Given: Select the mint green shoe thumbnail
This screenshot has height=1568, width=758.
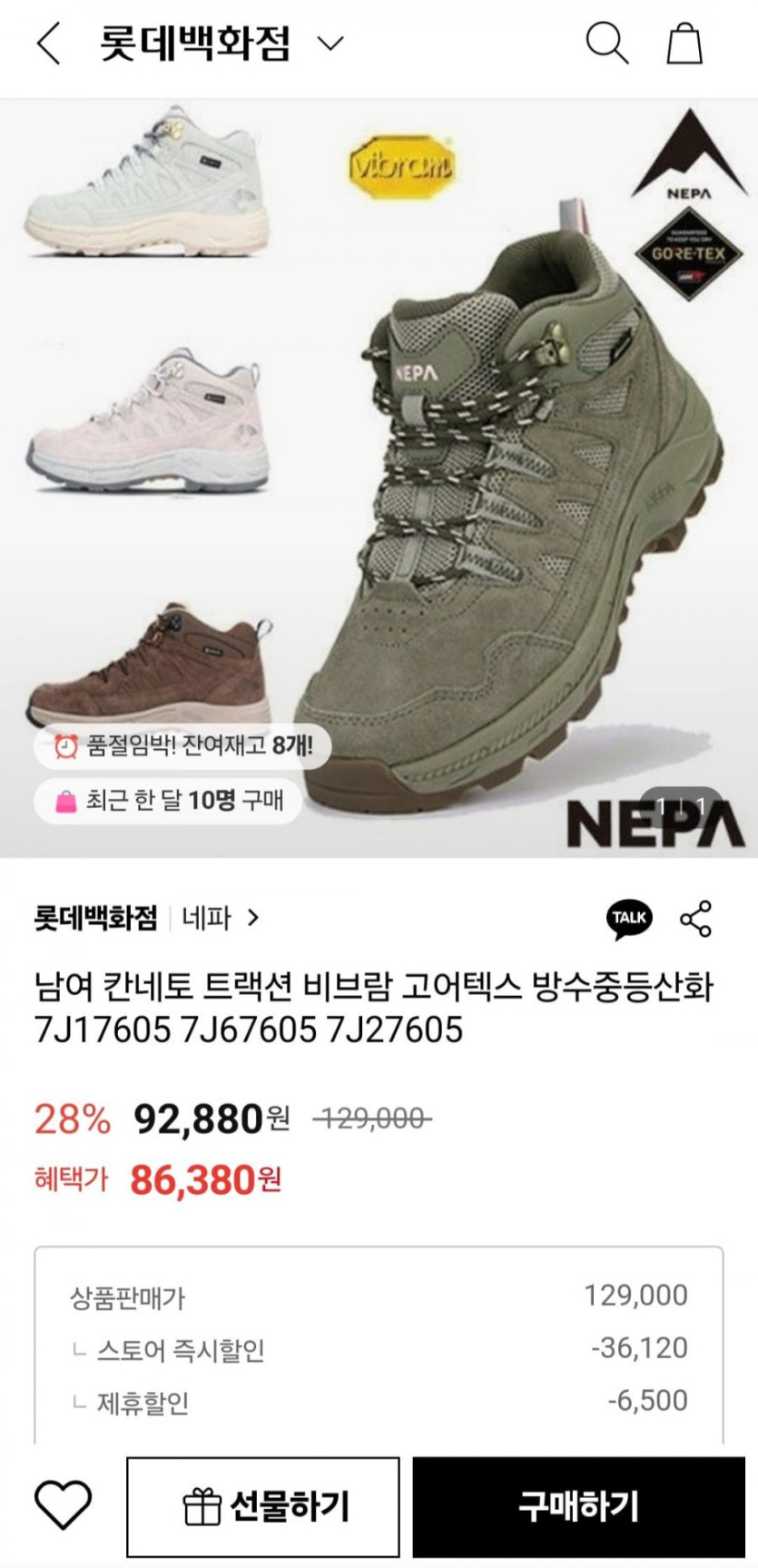Looking at the screenshot, I should click(147, 182).
